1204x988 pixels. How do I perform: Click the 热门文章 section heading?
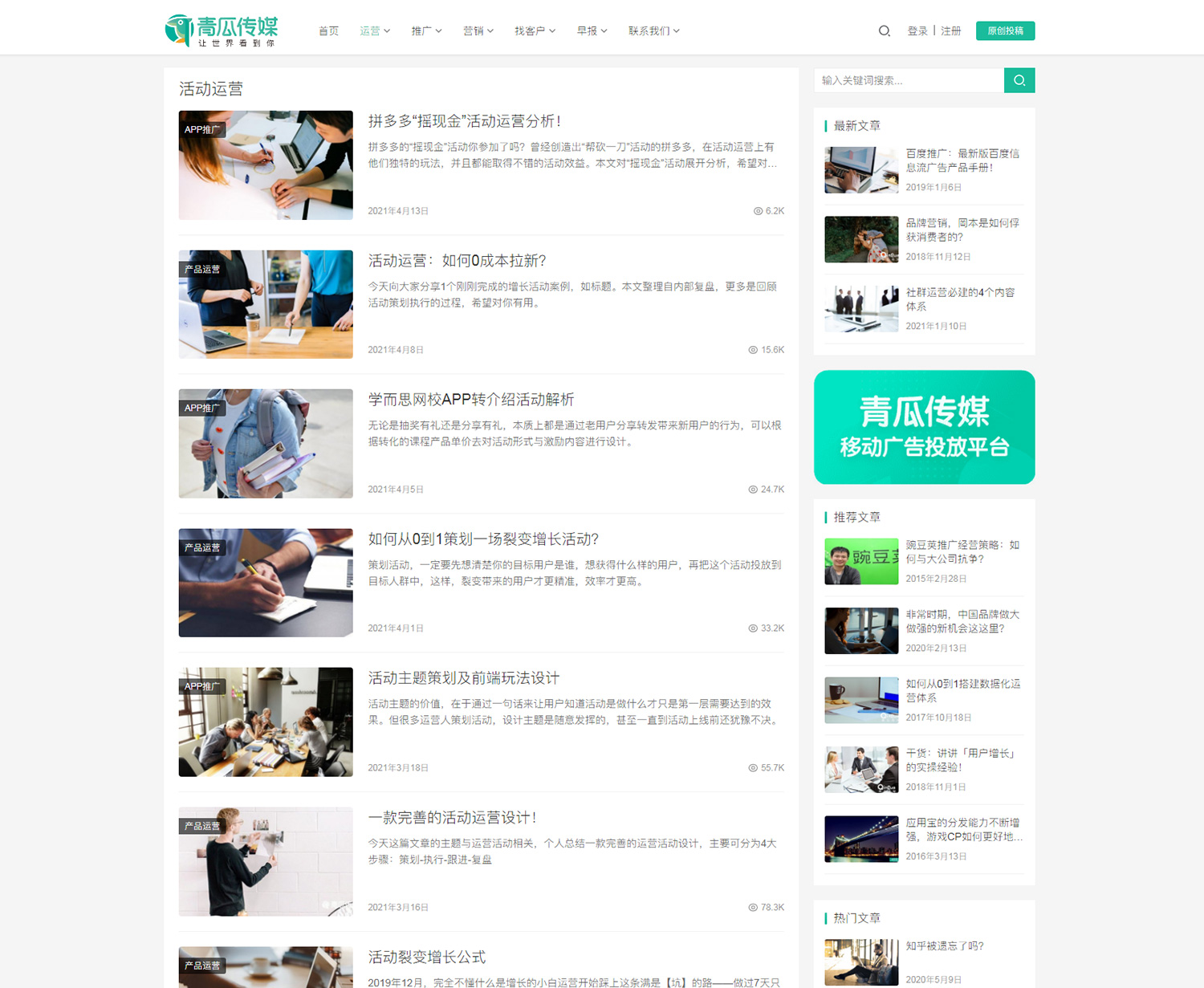(857, 918)
